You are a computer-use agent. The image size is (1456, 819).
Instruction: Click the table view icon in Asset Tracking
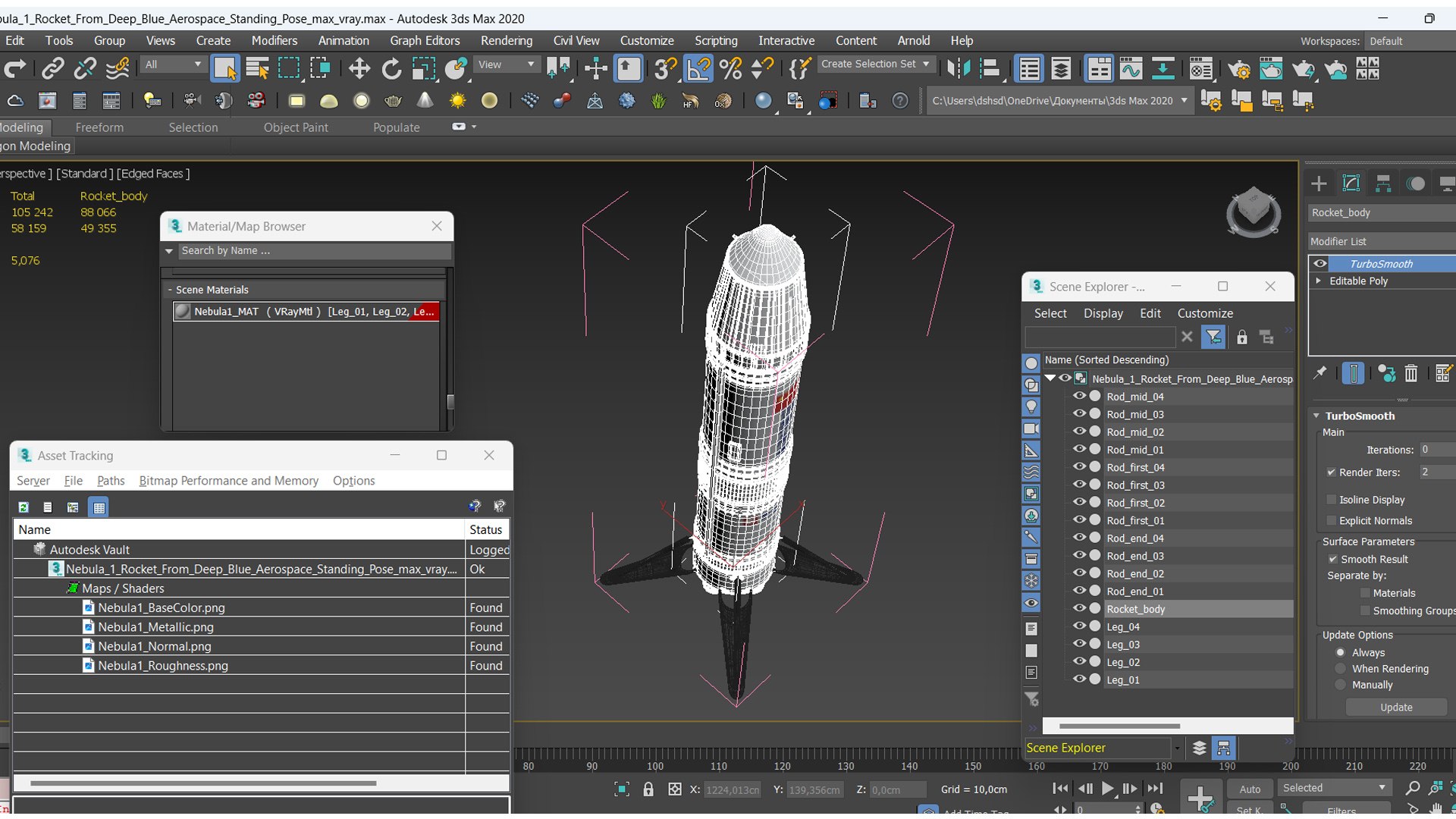point(99,507)
